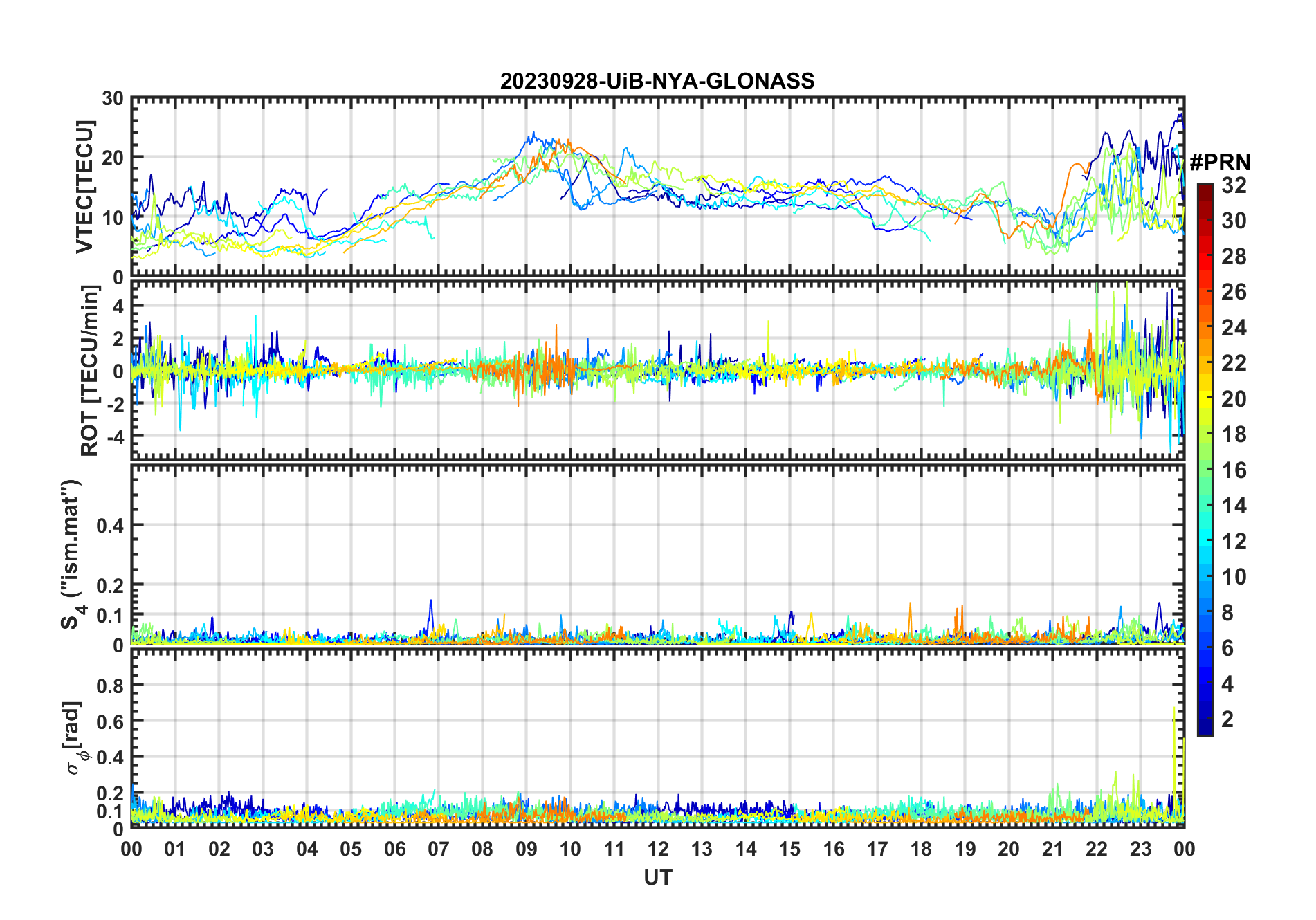The width and height of the screenshot is (1316, 920).
Task: Click the S4 ("ism.mat") axis label
Action: pos(72,555)
